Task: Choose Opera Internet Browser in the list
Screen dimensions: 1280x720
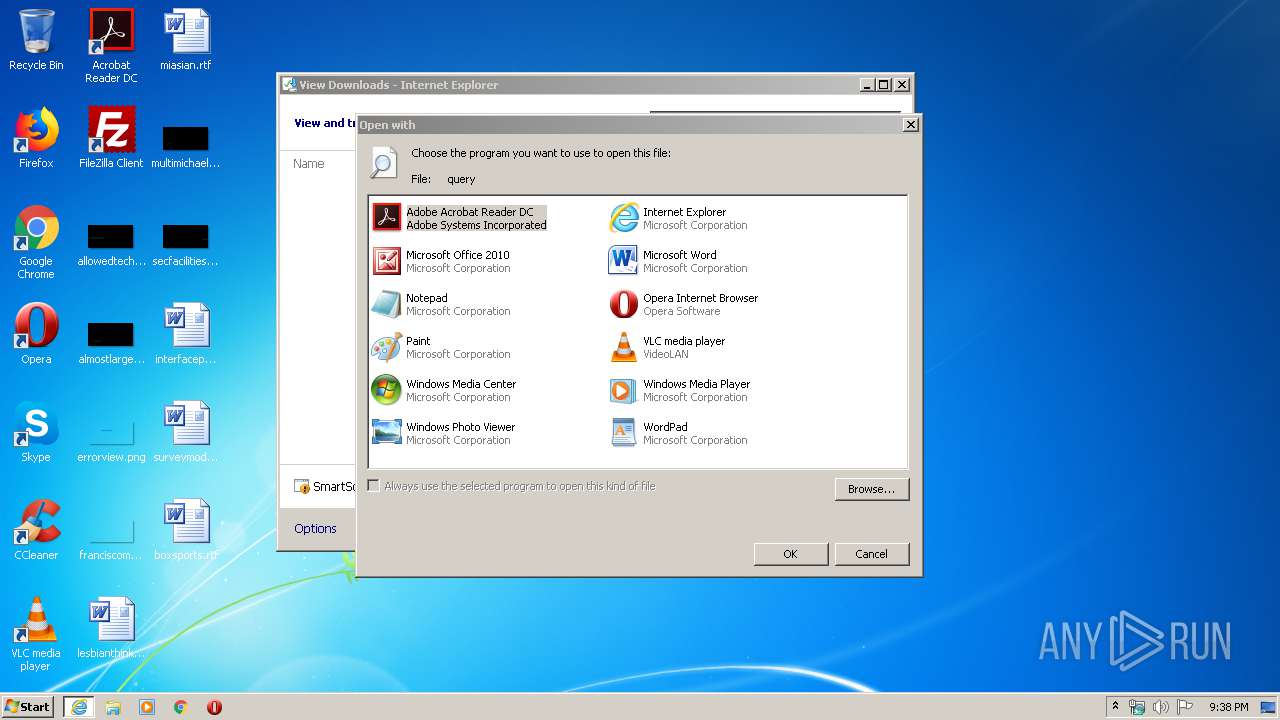Action: click(x=684, y=304)
